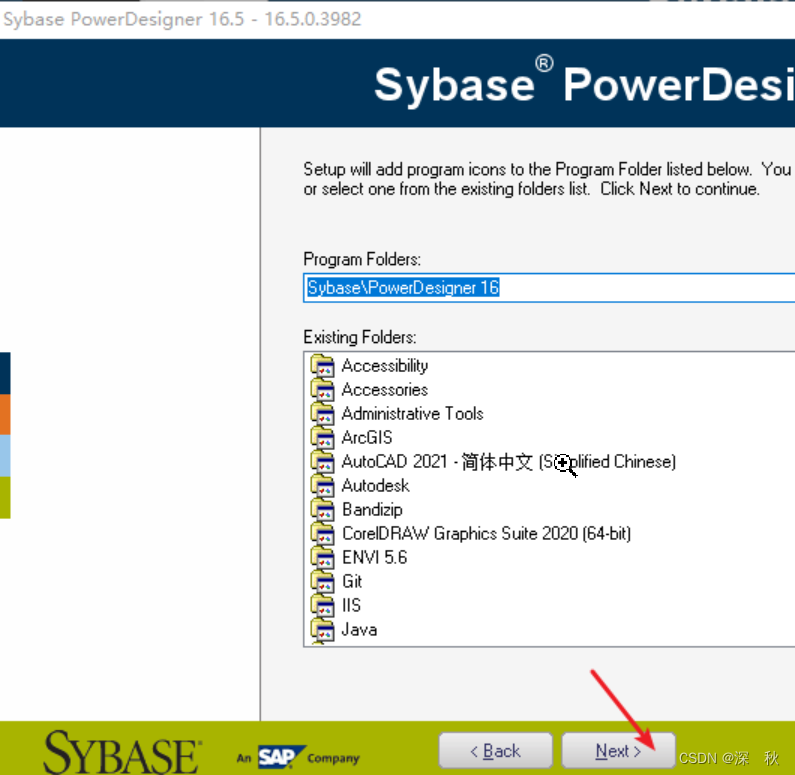Click the Next button

618,750
